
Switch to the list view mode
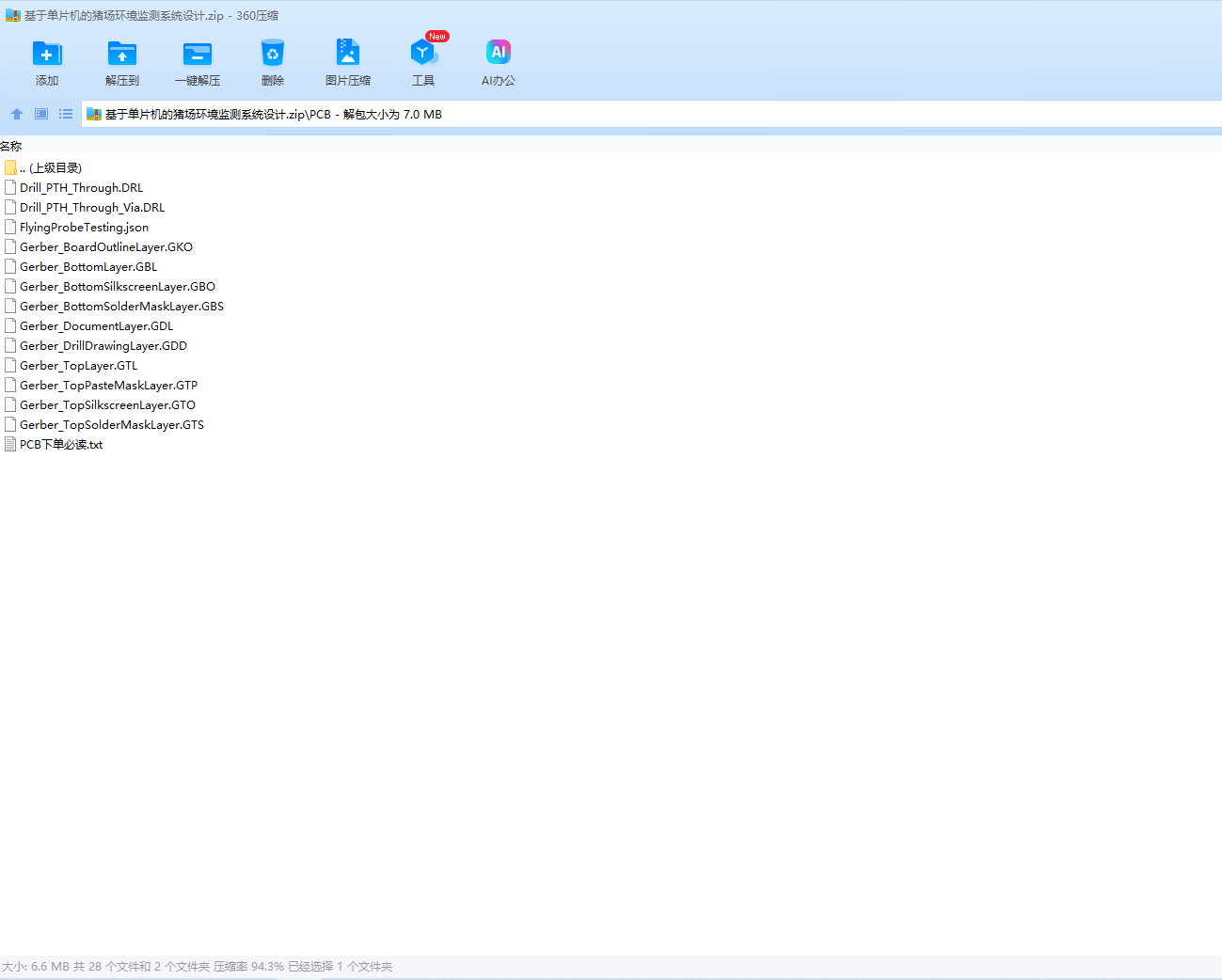click(66, 114)
